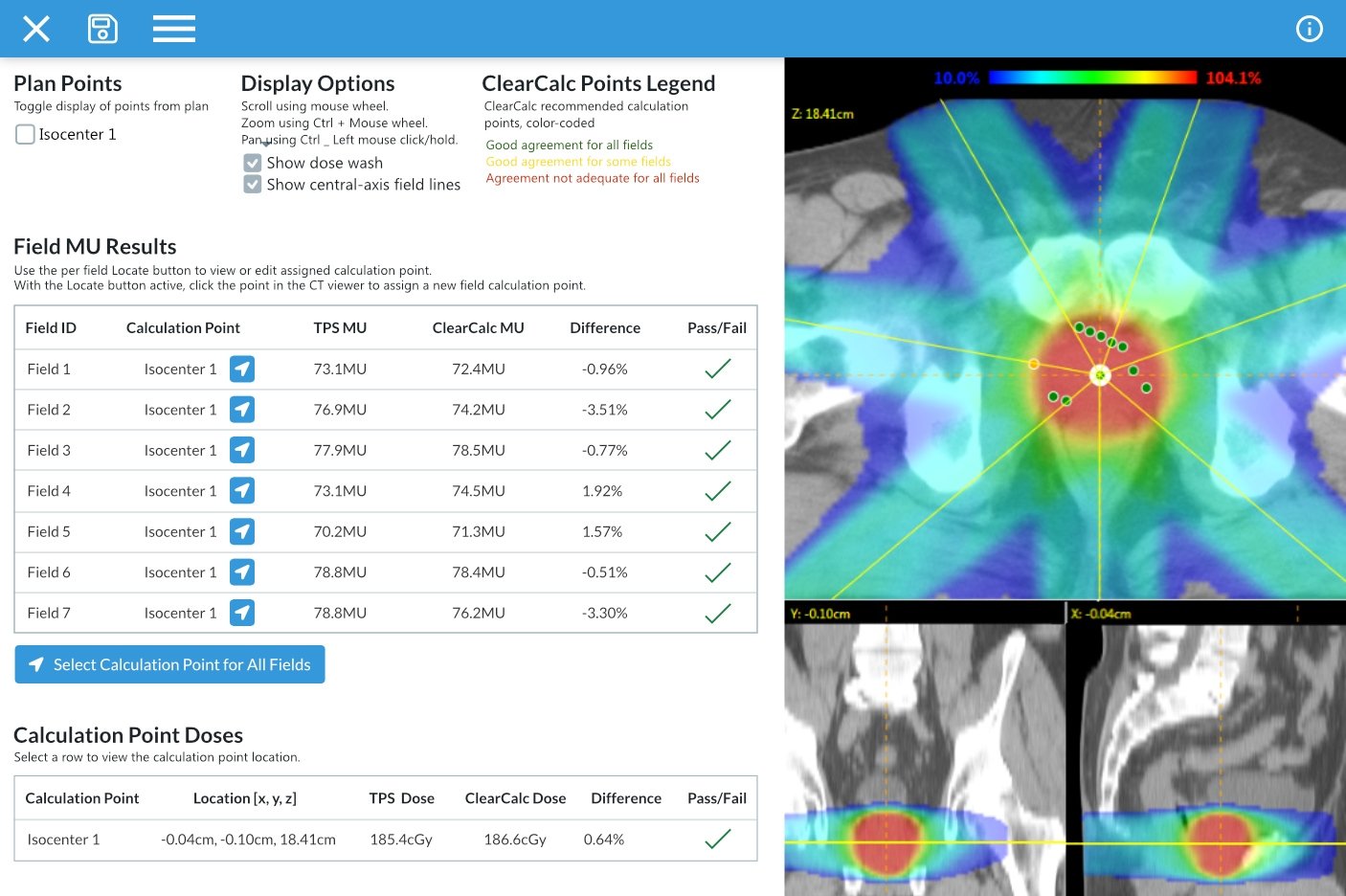The image size is (1346, 896).
Task: Select the Isocenter 1 row in Calculation Point Doses
Action: [386, 840]
